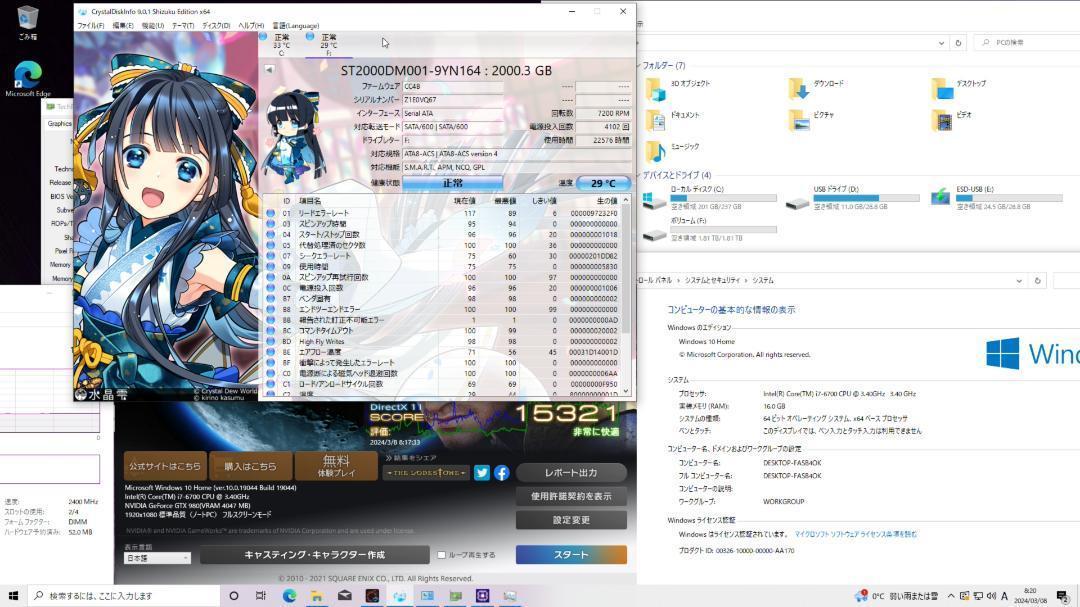Select ボリューム (F:) drive

pos(709,229)
